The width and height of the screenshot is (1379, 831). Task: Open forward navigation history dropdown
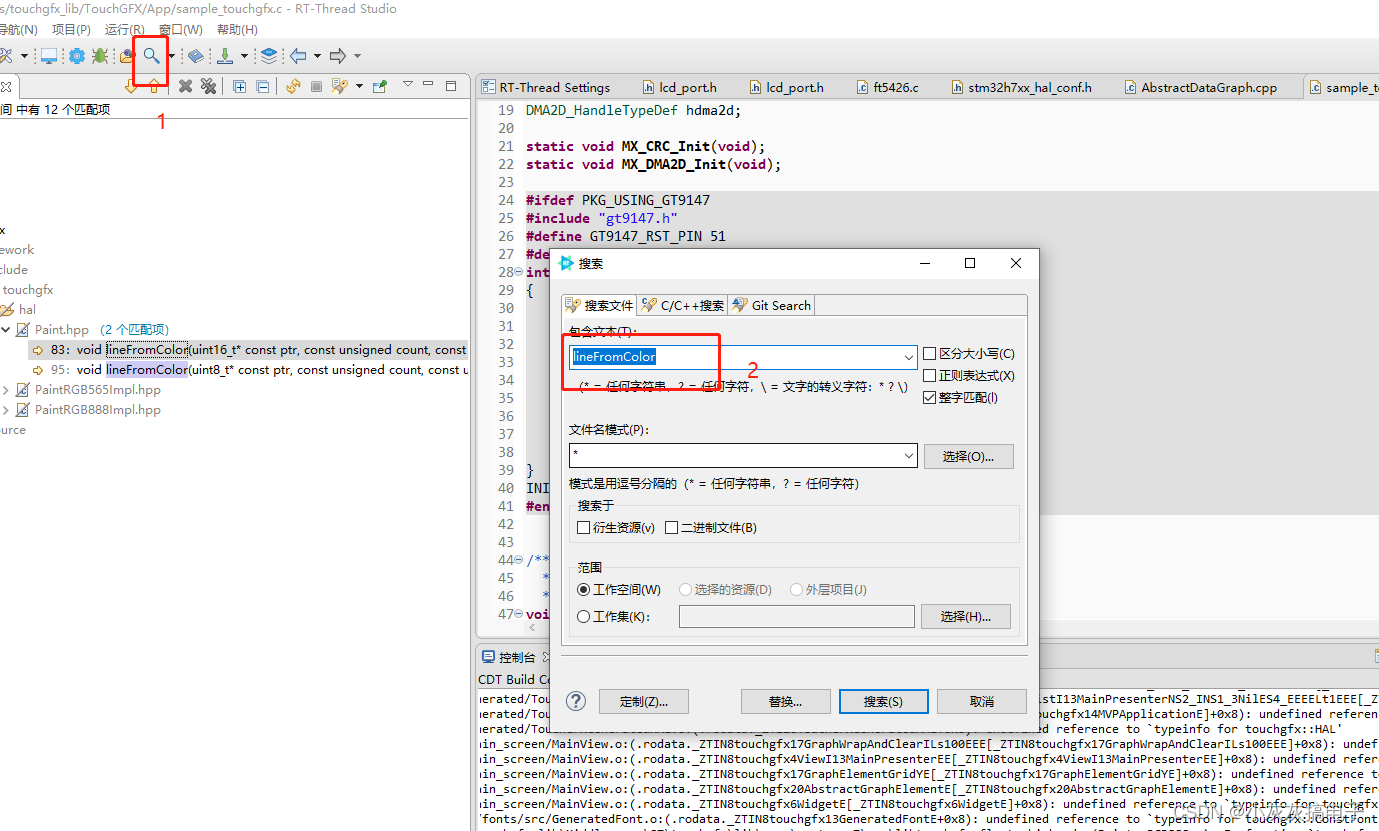point(357,56)
